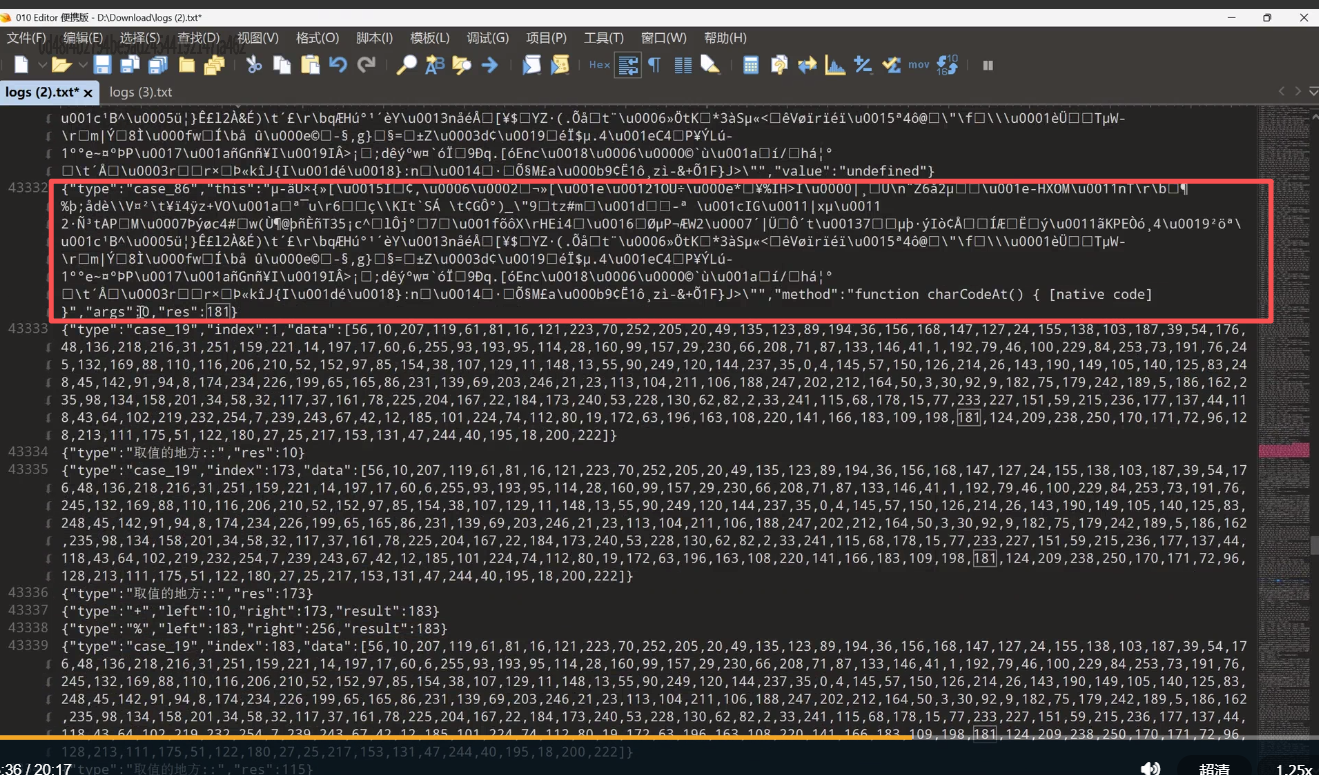Toggle show whitespace pilcrow icon
The width and height of the screenshot is (1319, 775).
tap(655, 65)
